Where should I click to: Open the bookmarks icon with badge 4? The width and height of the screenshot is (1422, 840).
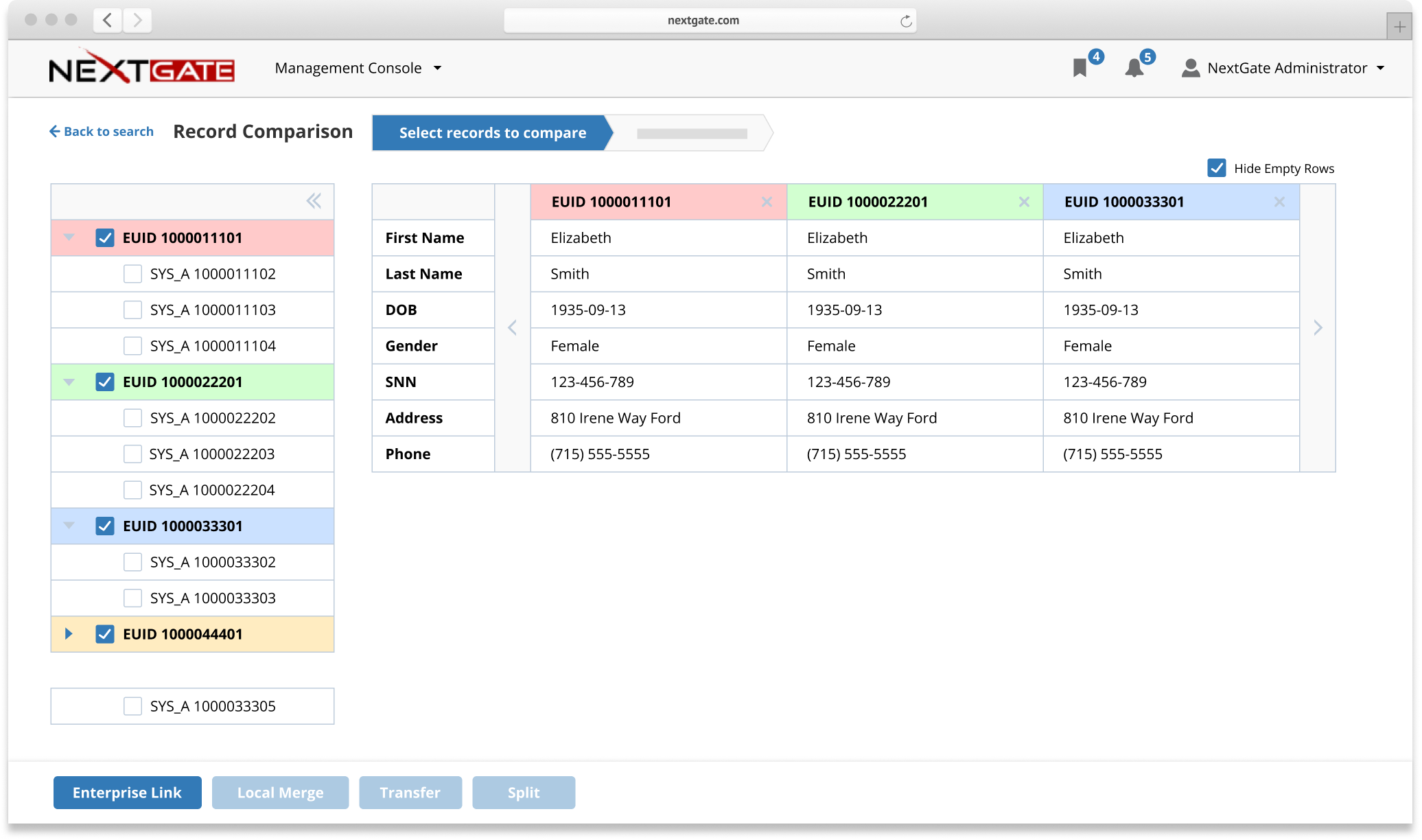1080,68
